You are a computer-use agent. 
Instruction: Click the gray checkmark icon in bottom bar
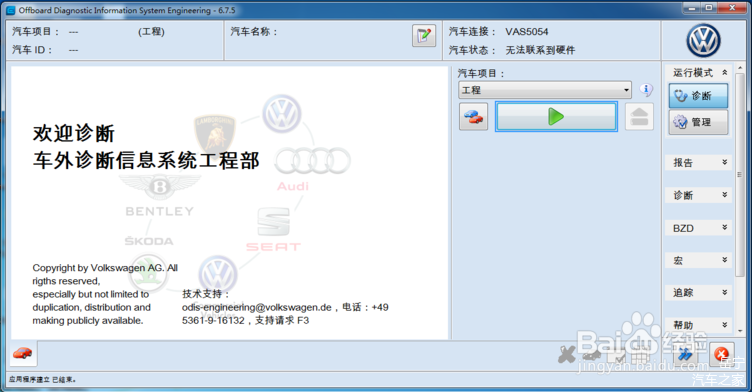618,356
